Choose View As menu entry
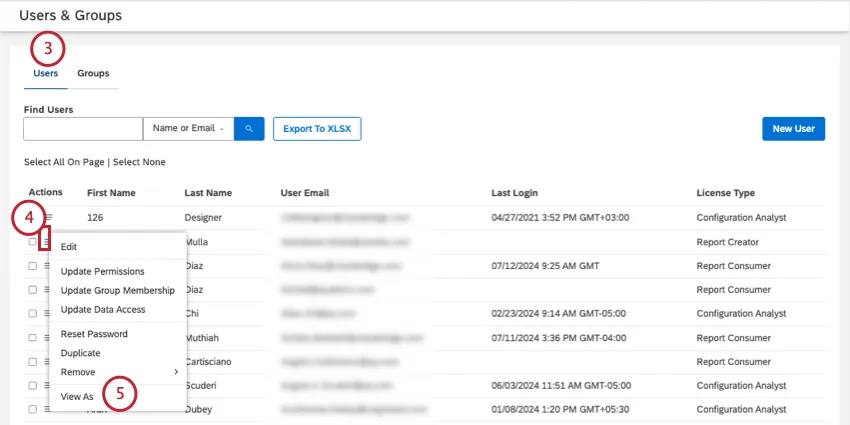 (x=77, y=396)
